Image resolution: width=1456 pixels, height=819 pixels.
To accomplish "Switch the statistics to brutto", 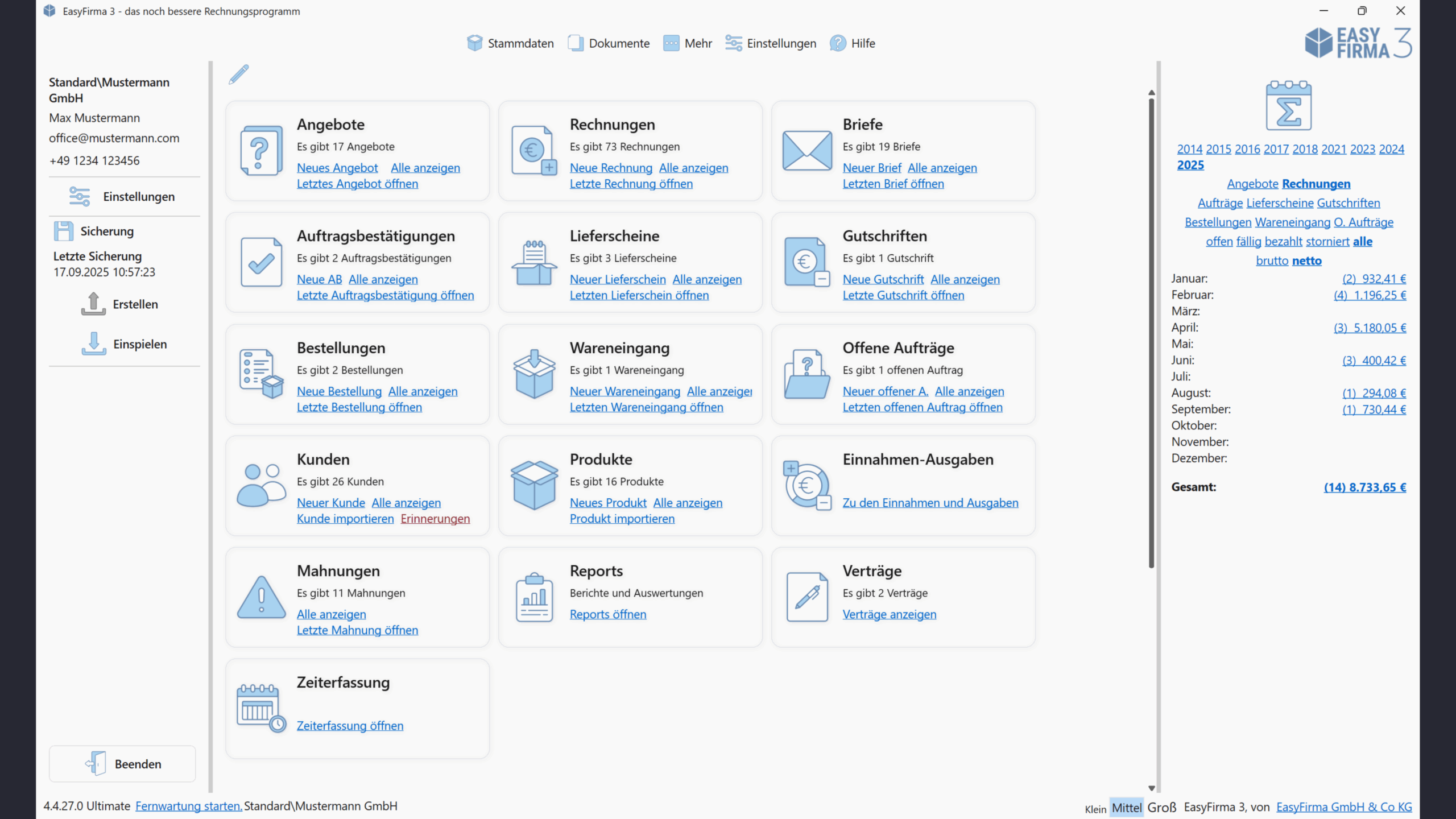I will 1272,260.
